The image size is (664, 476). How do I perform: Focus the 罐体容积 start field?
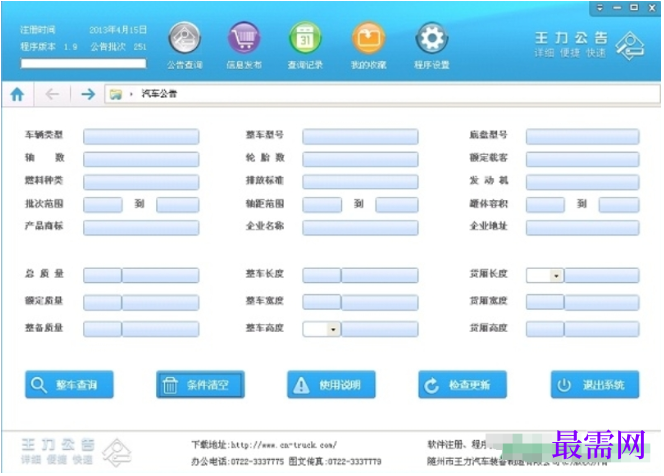click(x=545, y=205)
